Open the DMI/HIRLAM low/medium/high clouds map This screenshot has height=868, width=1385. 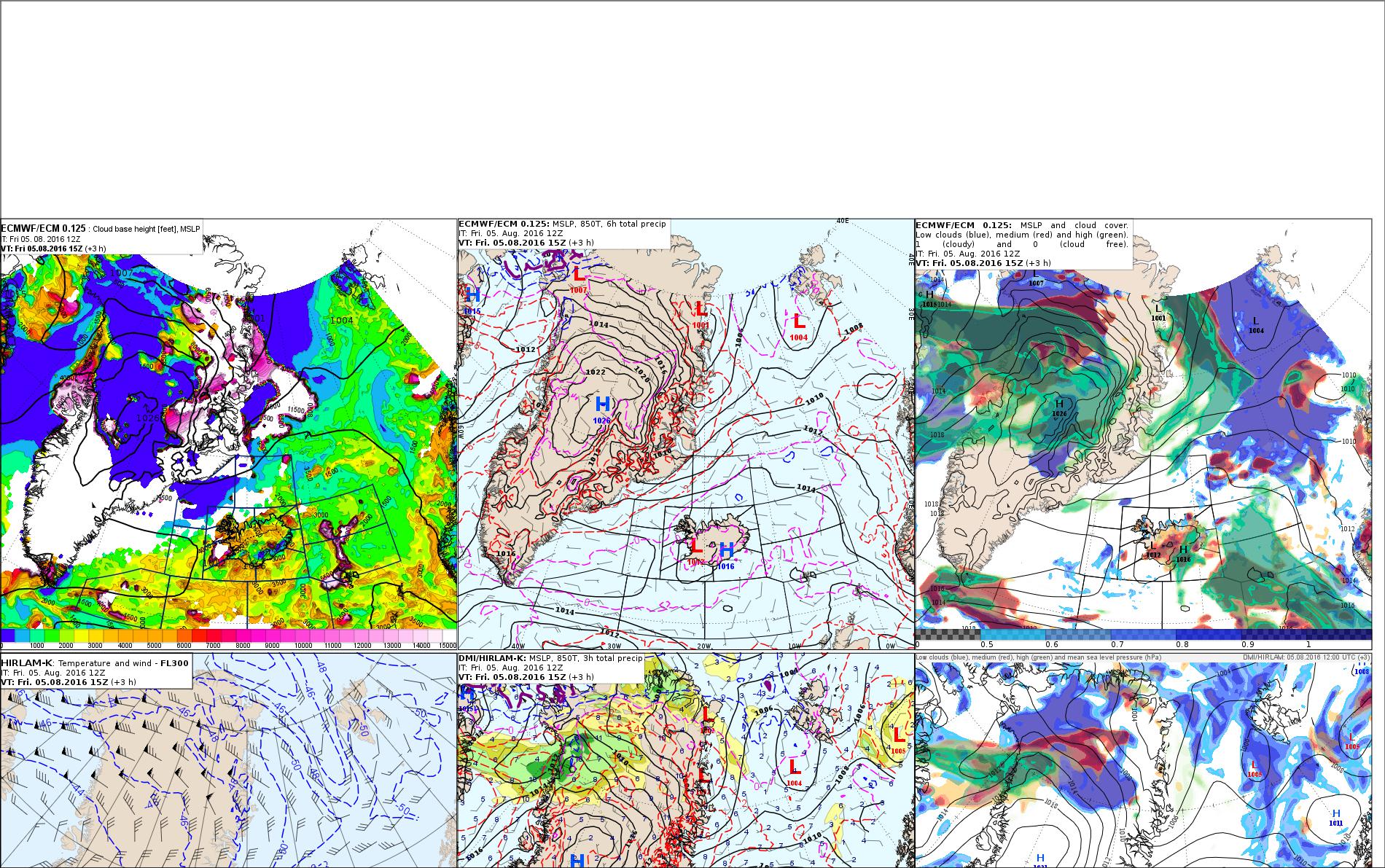1143,760
